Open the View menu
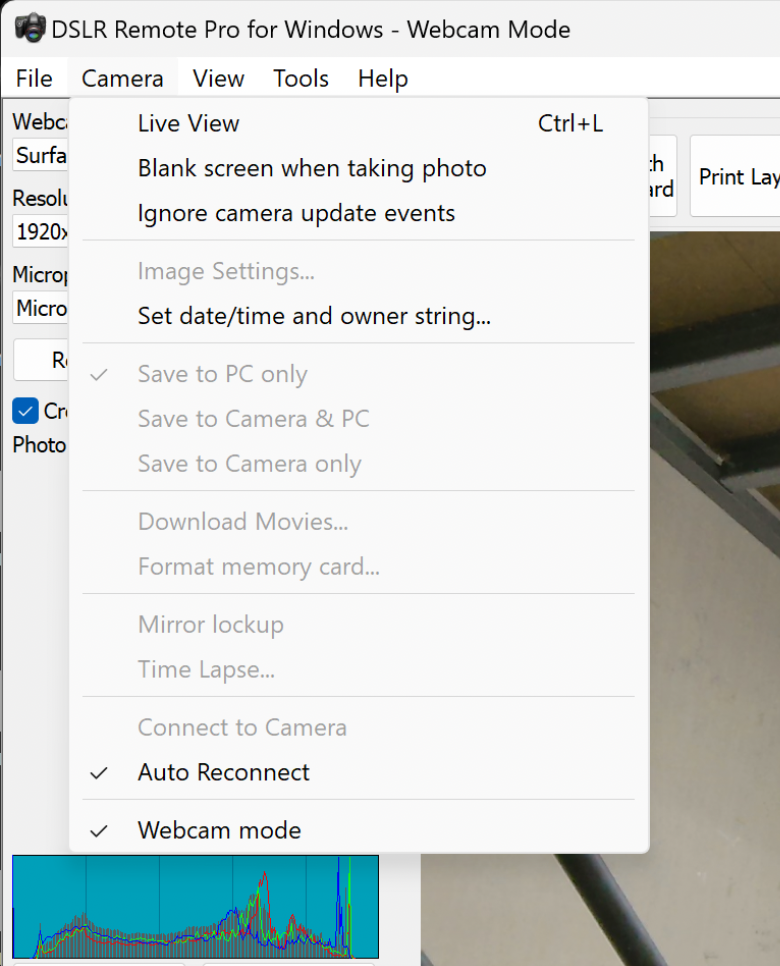The height and width of the screenshot is (966, 780). [218, 78]
